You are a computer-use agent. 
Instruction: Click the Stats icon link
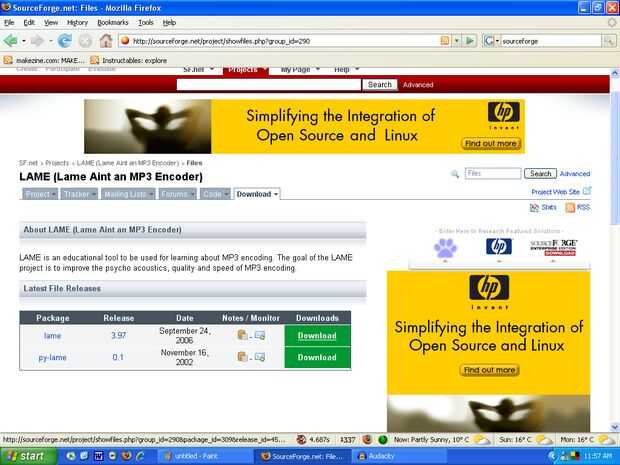(543, 207)
